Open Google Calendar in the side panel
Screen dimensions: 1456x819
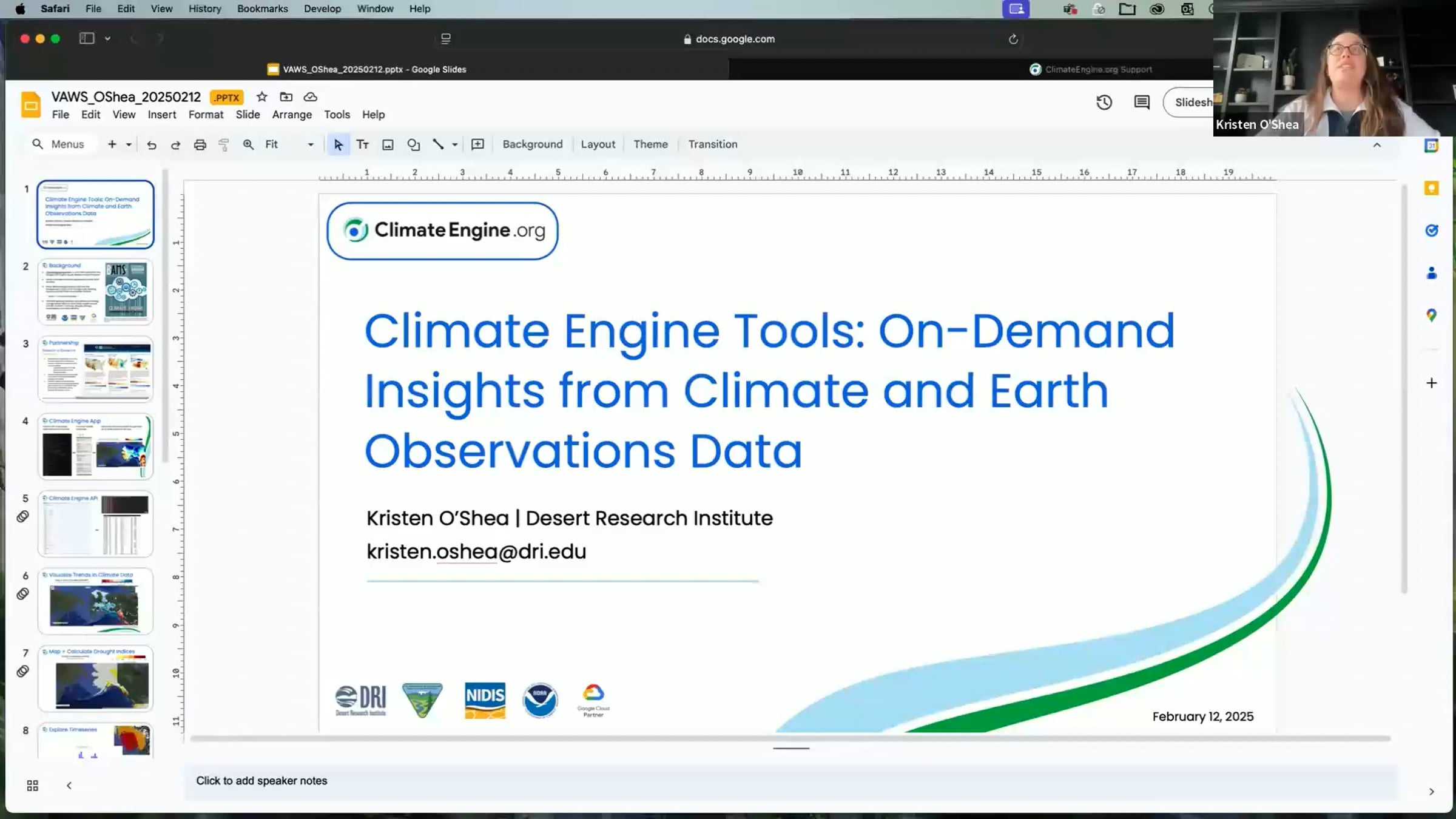[x=1431, y=146]
